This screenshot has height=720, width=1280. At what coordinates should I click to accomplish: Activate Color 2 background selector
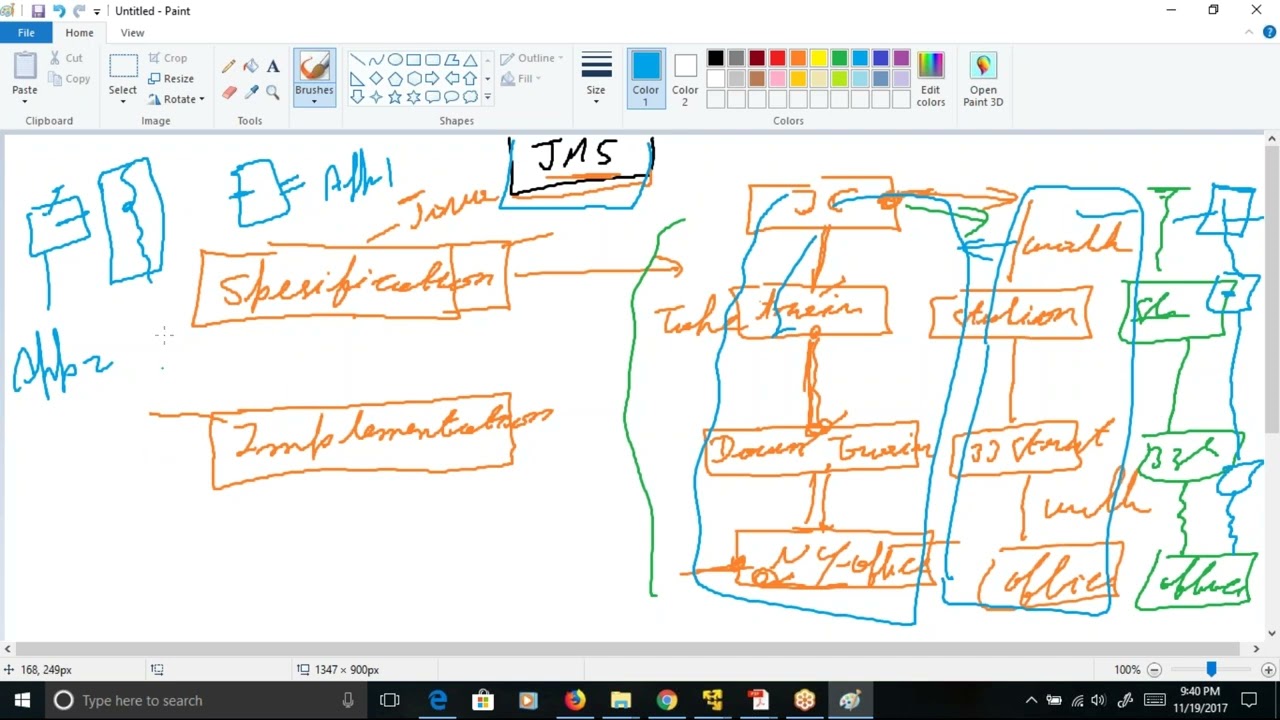pyautogui.click(x=685, y=80)
